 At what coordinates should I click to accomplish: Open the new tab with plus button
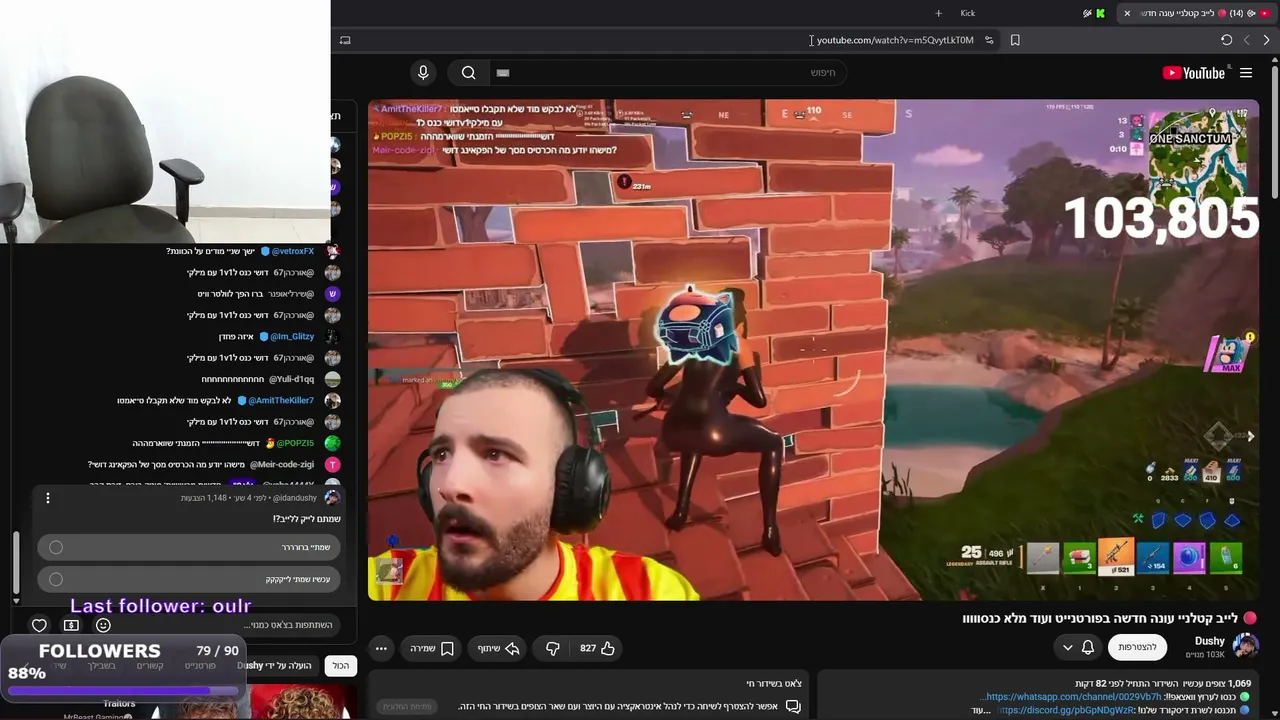(x=938, y=13)
